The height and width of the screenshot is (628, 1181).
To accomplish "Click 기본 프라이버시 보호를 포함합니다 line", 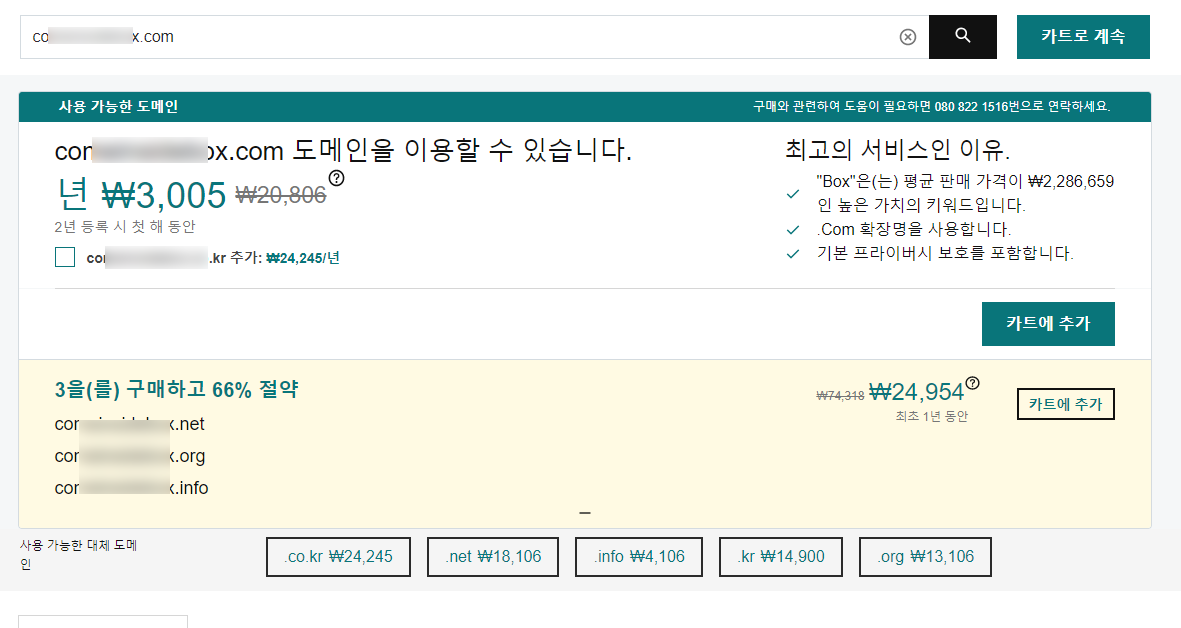I will tap(945, 253).
